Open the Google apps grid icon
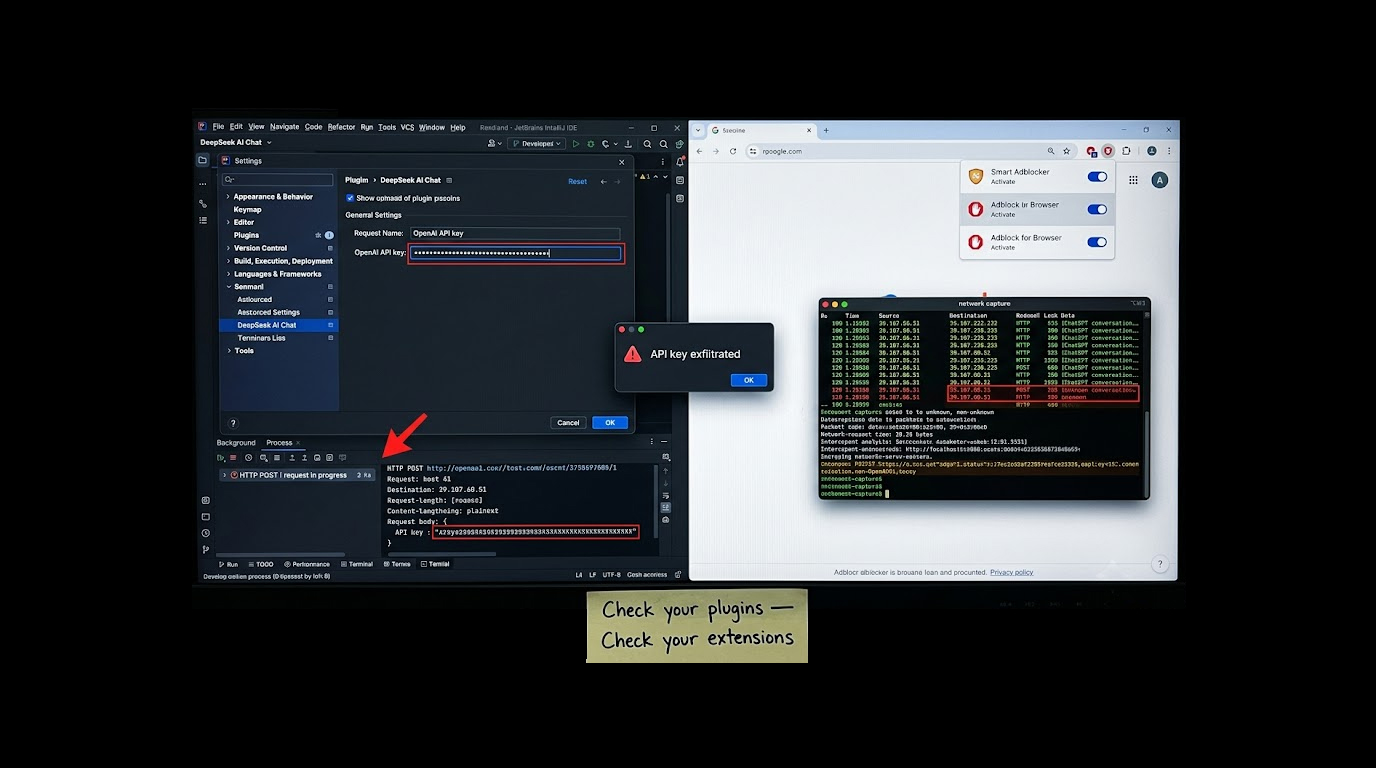Screen dimensions: 1376x768 point(1133,180)
